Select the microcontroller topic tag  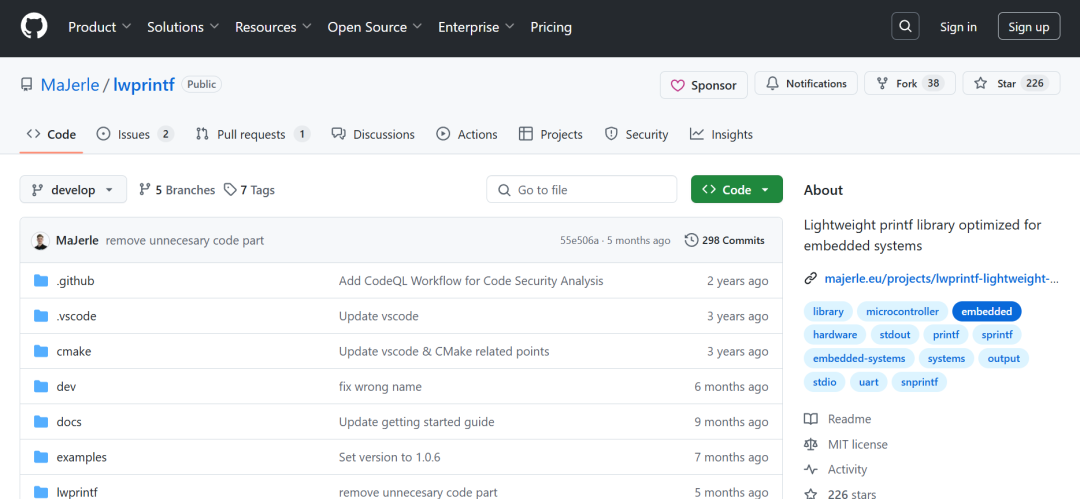point(902,312)
